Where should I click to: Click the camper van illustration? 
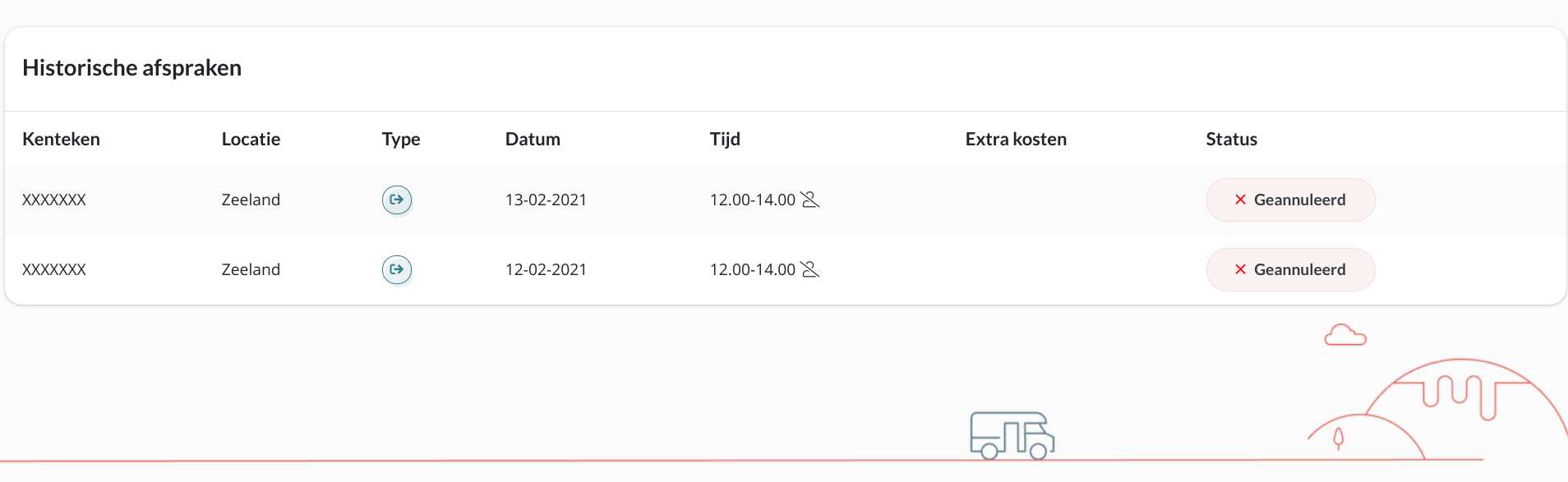coord(1012,435)
